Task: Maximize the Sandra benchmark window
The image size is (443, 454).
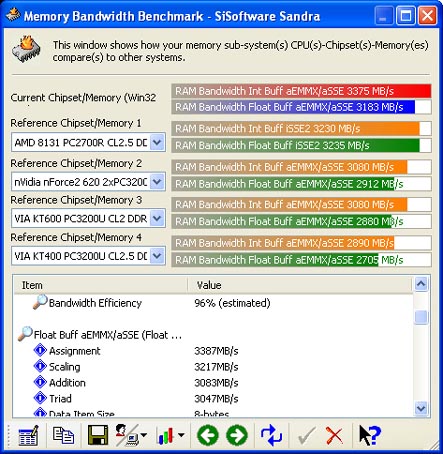Action: tap(406, 15)
